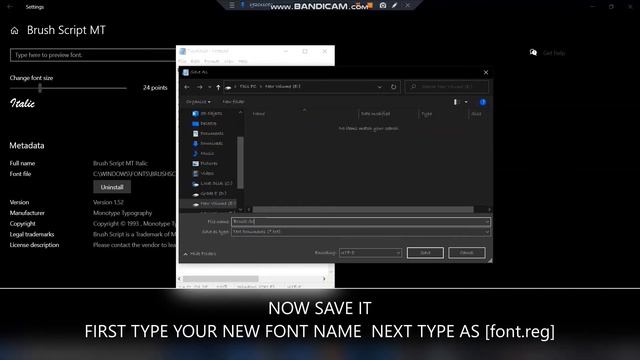Image resolution: width=640 pixels, height=360 pixels.
Task: Sort by Date modified column header
Action: click(x=375, y=114)
